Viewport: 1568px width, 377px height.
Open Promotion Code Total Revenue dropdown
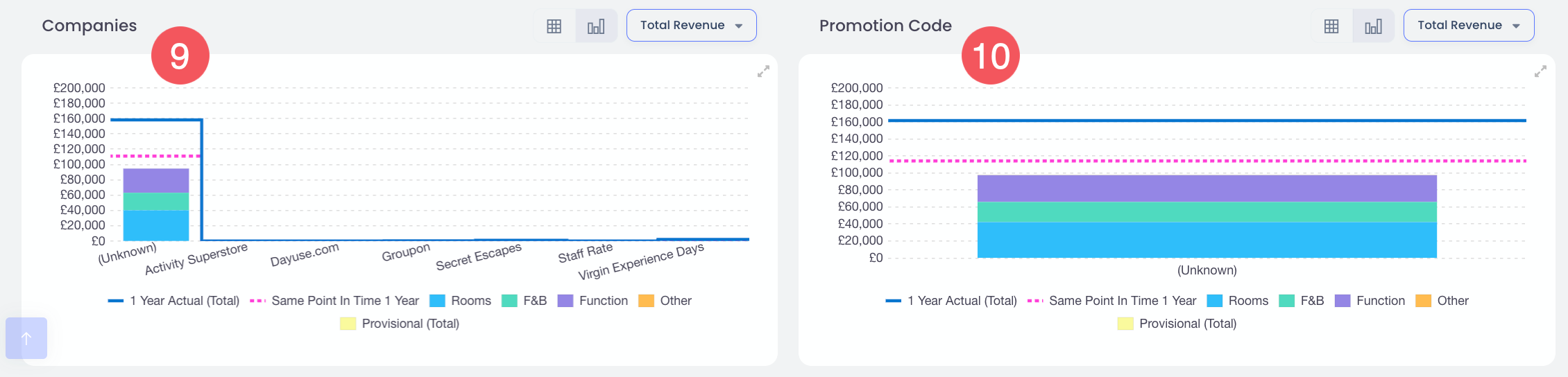click(1468, 26)
